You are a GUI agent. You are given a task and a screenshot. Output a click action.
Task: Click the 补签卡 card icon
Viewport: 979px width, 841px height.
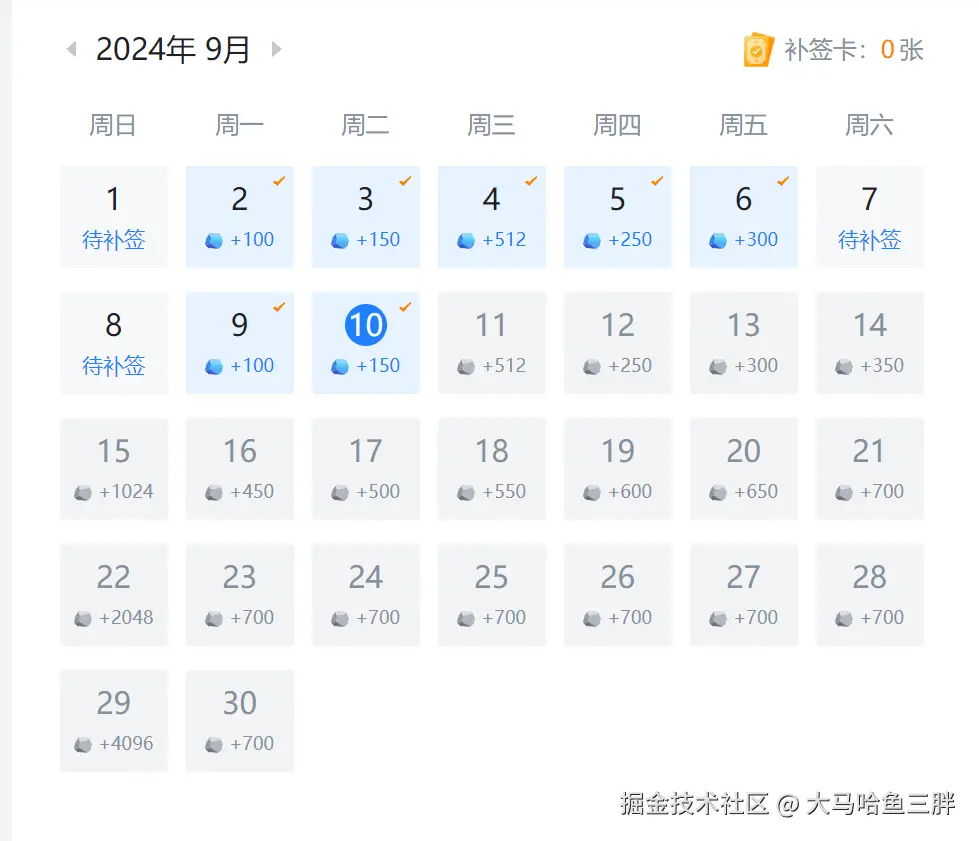(758, 48)
